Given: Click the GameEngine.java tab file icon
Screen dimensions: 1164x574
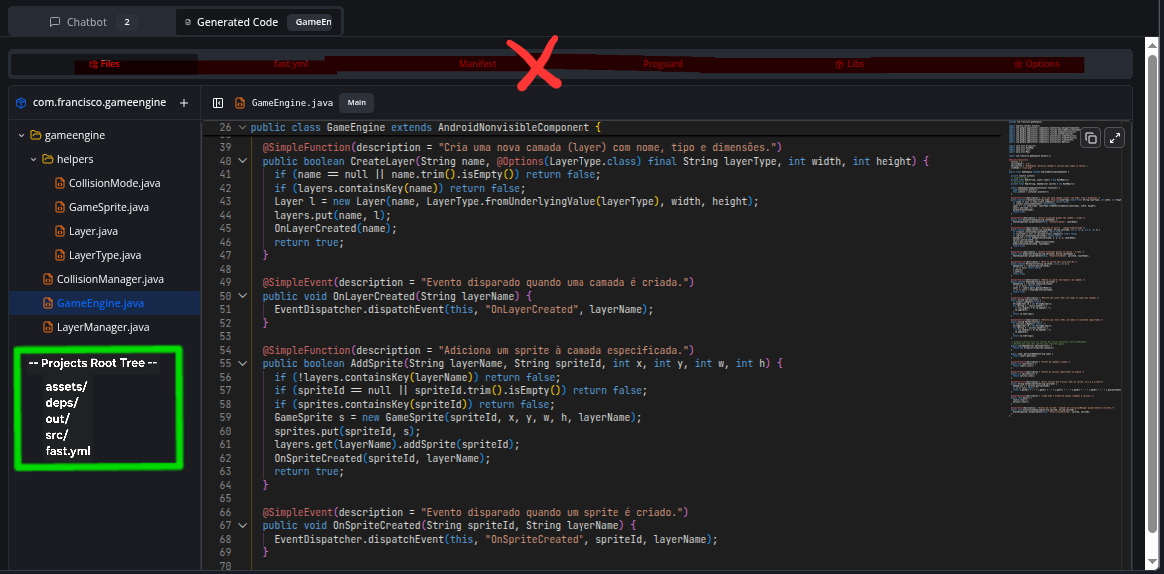Looking at the screenshot, I should 240,102.
